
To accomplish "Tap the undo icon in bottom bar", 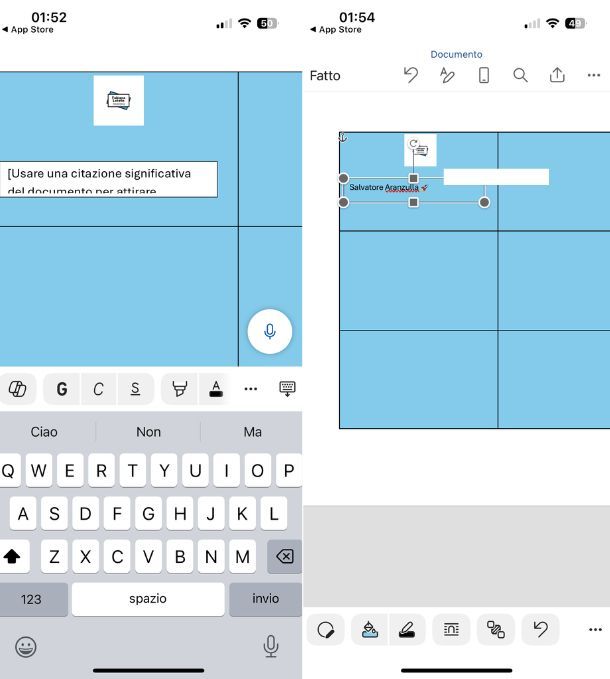I will 540,629.
